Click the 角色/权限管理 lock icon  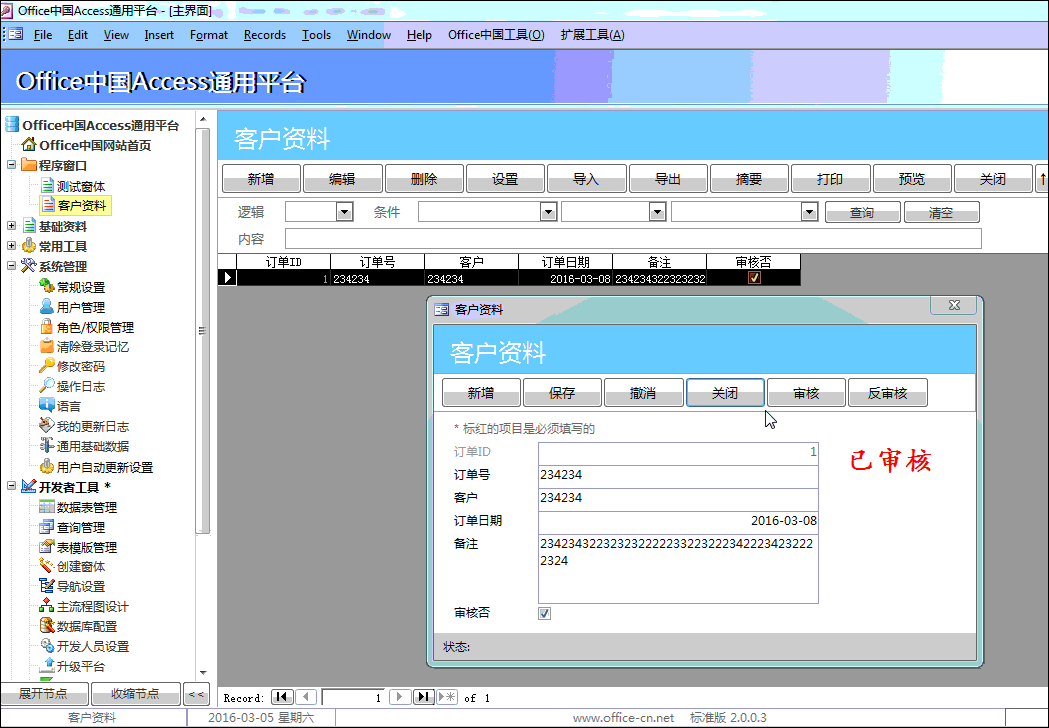(x=47, y=327)
